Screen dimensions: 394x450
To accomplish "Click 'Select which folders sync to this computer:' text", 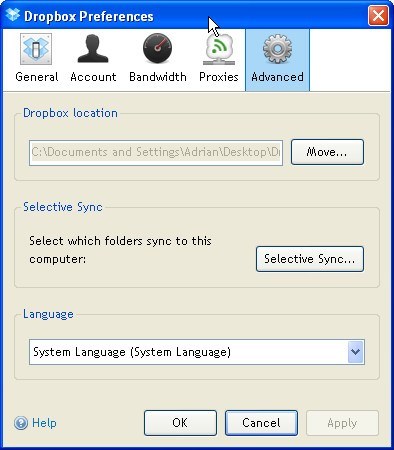I will [x=120, y=250].
